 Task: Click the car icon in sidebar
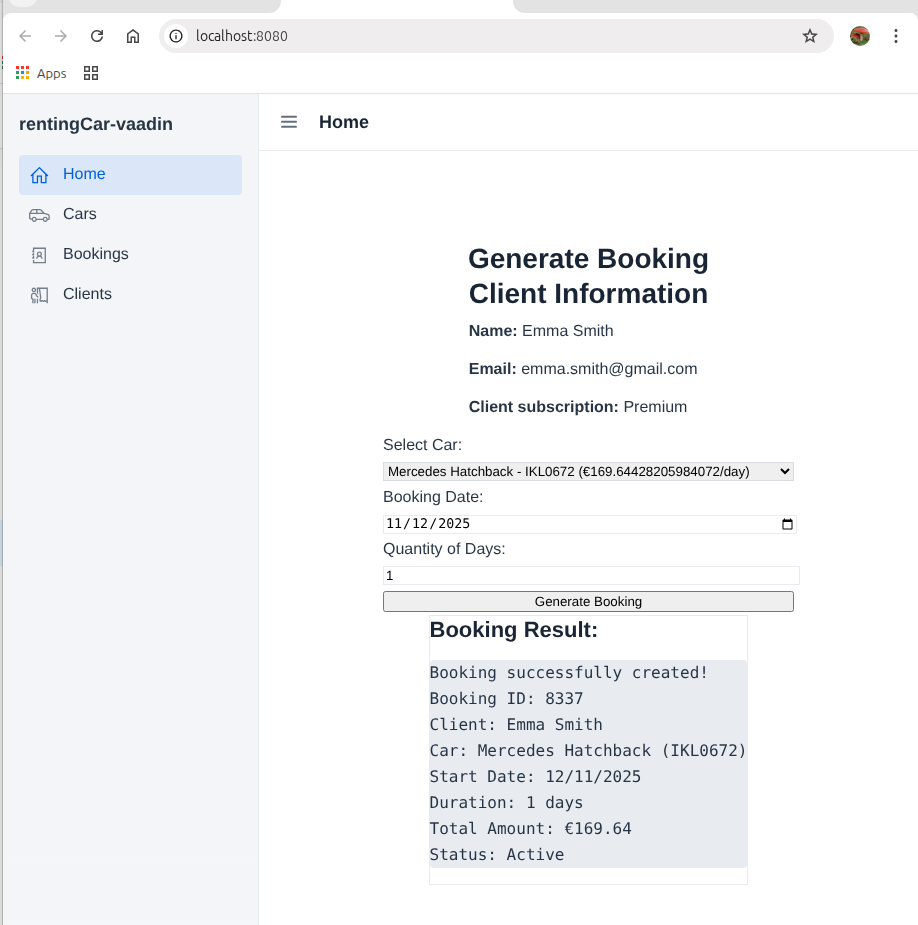[x=39, y=215]
